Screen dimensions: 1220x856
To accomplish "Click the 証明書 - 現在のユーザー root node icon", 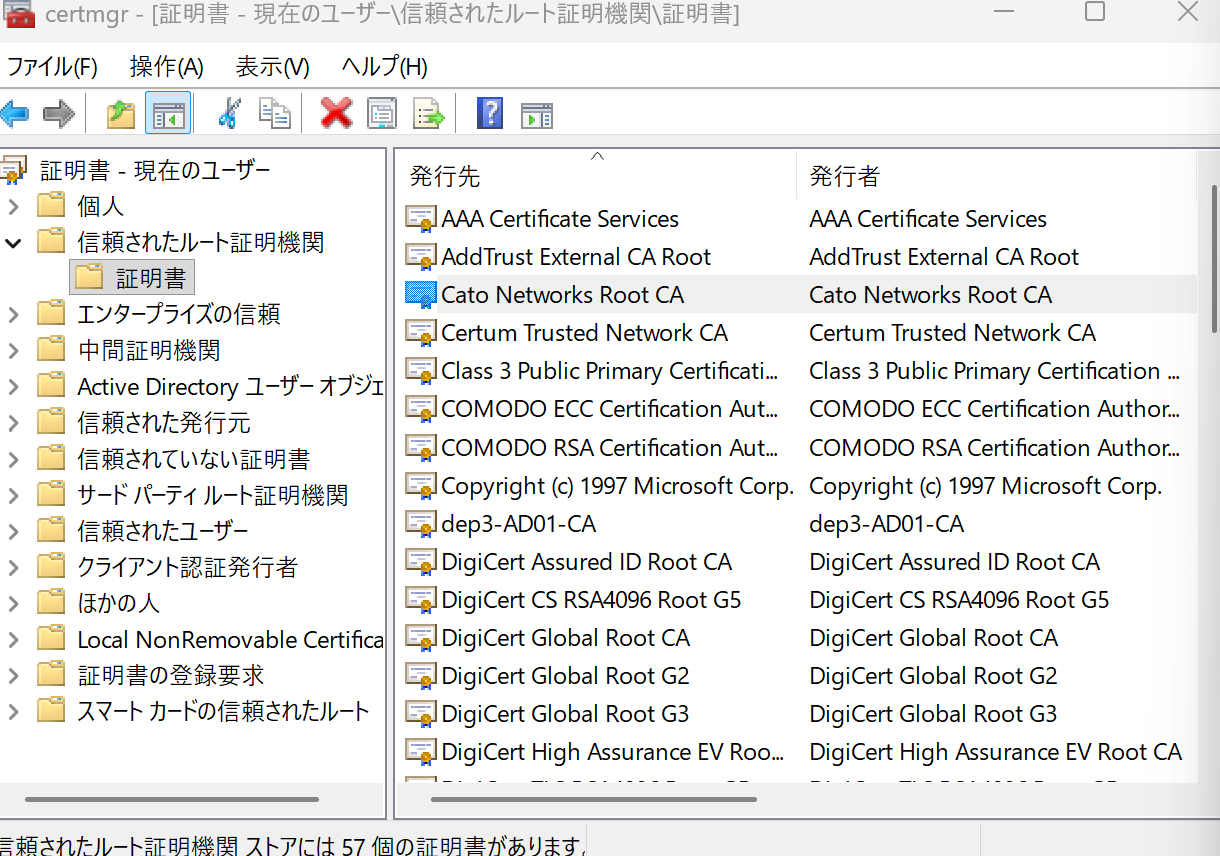I will point(14,170).
